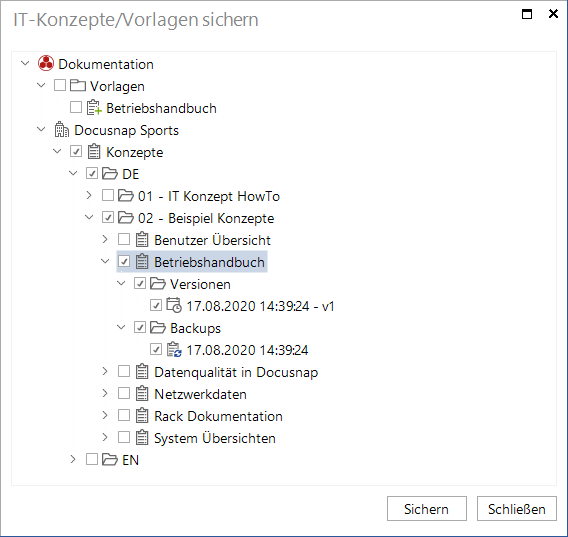The width and height of the screenshot is (568, 537).
Task: Click the Schließen button
Action: (517, 509)
